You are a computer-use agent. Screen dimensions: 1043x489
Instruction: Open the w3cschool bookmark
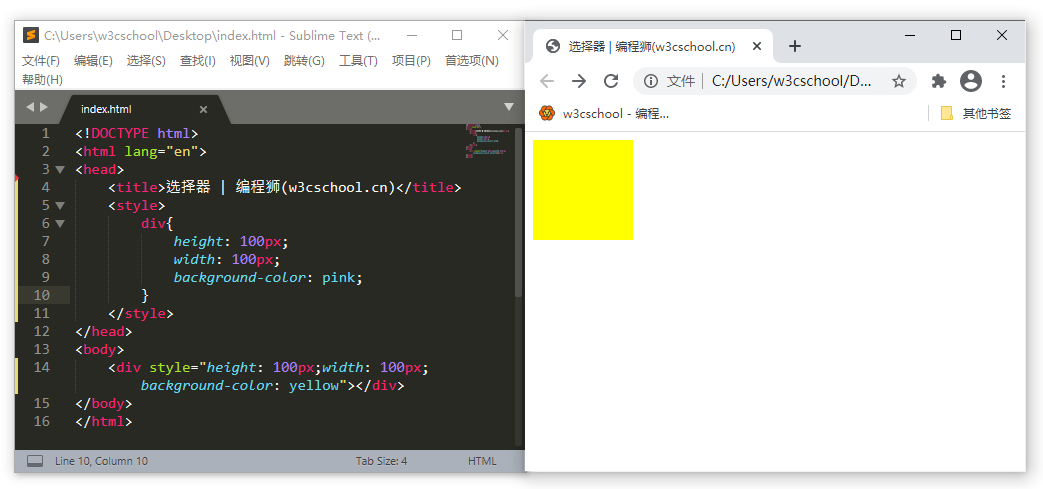click(x=605, y=113)
